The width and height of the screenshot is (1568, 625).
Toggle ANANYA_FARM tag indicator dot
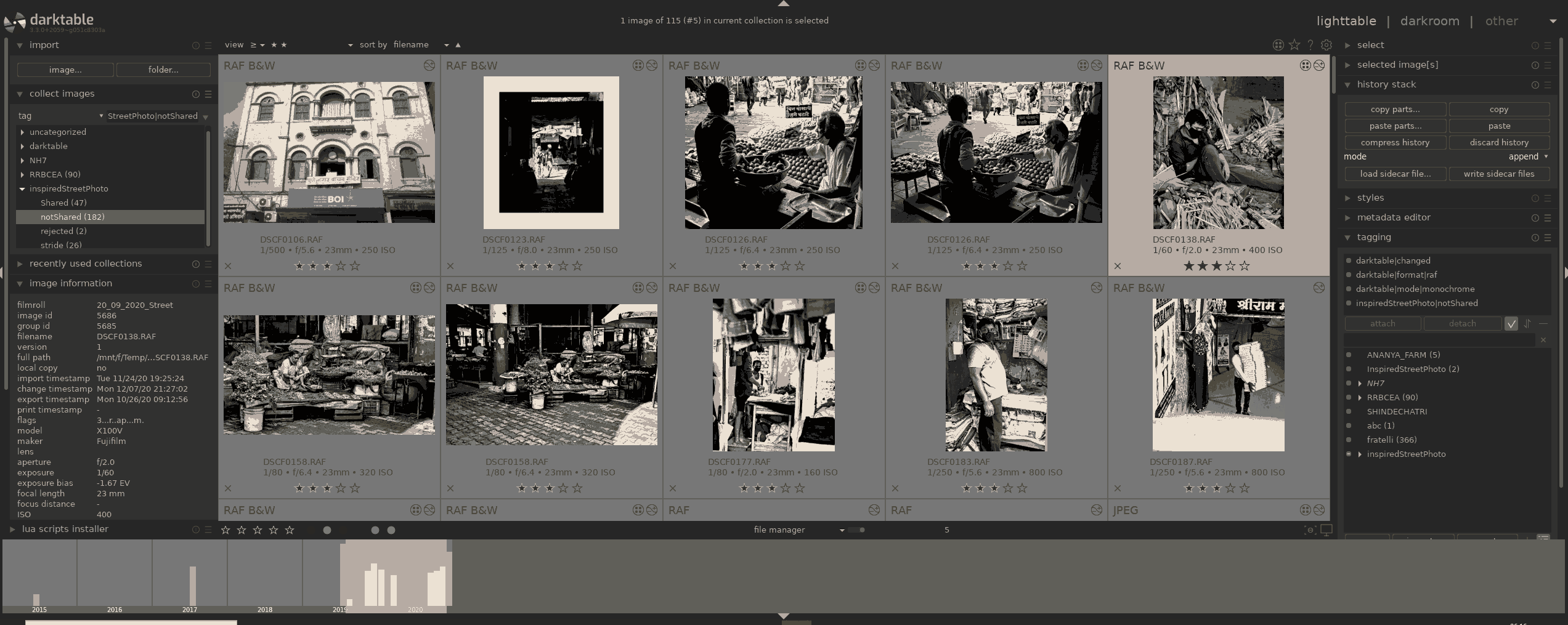1349,355
